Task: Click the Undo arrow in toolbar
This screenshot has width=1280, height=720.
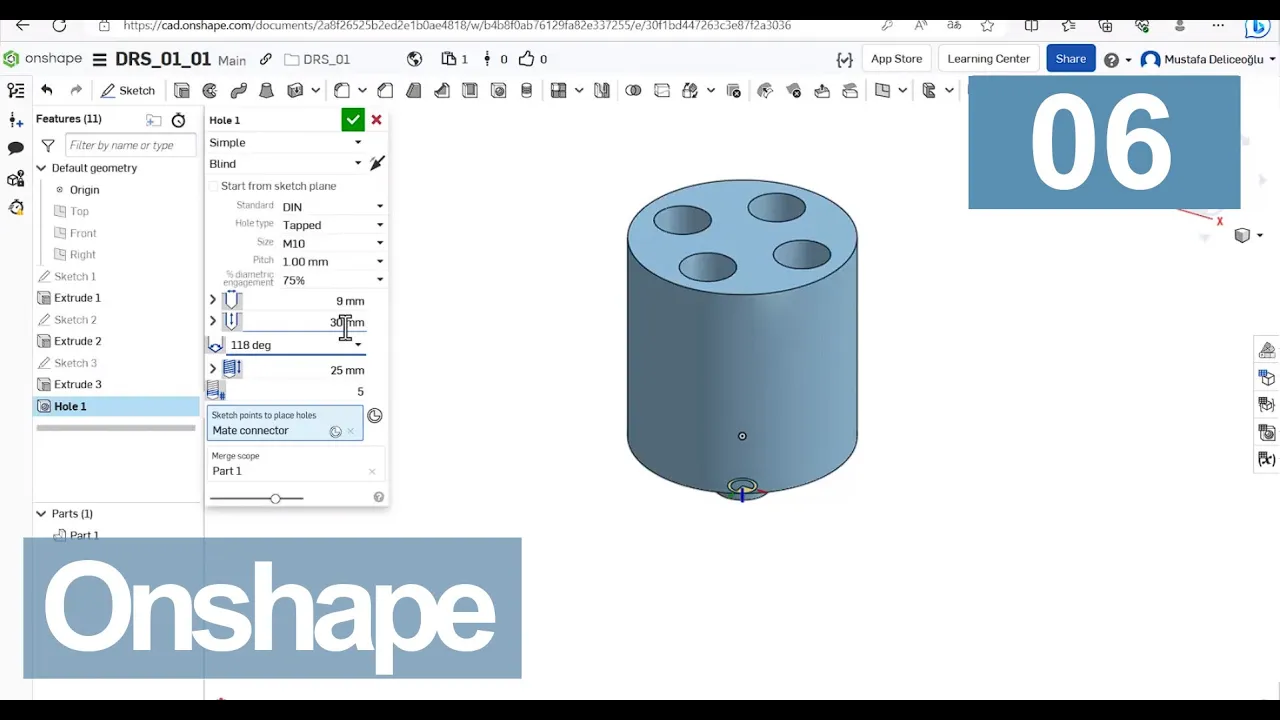Action: pyautogui.click(x=47, y=90)
